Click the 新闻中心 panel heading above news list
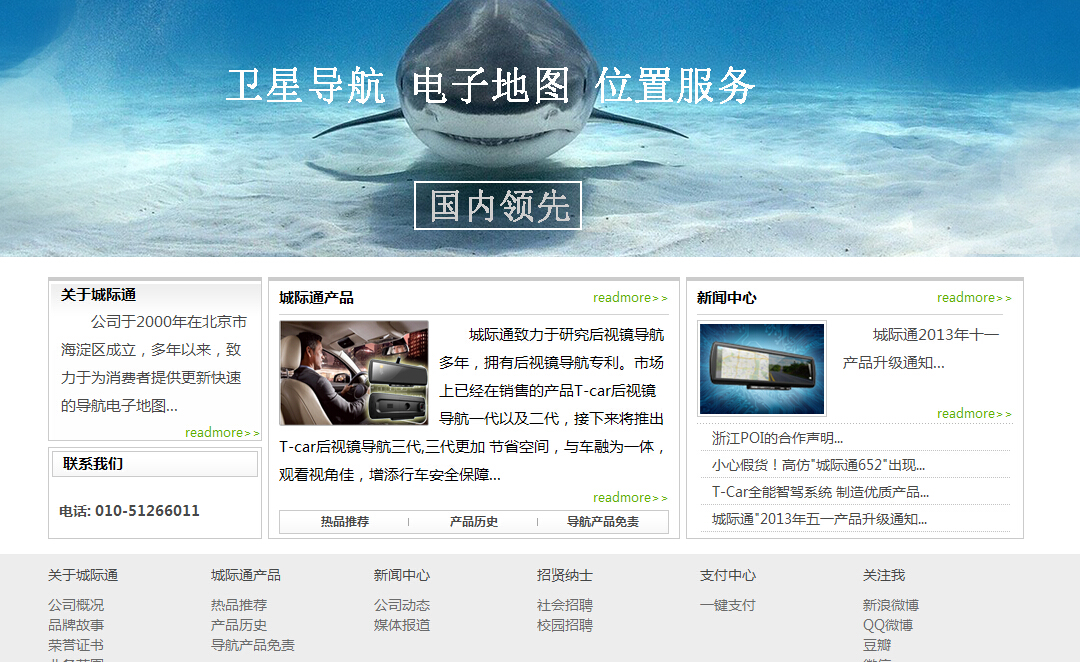 tap(727, 298)
